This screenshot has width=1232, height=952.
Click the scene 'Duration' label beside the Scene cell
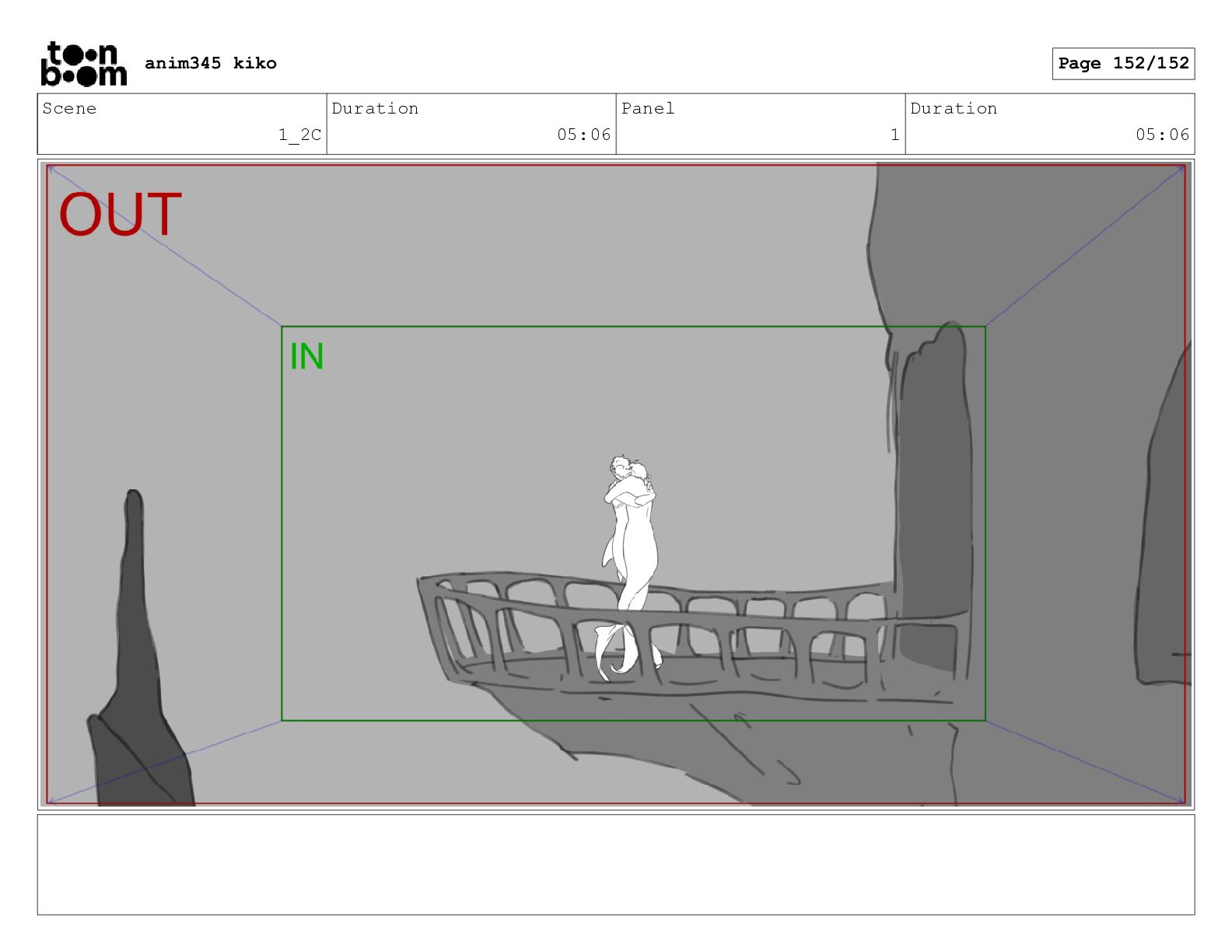pyautogui.click(x=375, y=108)
